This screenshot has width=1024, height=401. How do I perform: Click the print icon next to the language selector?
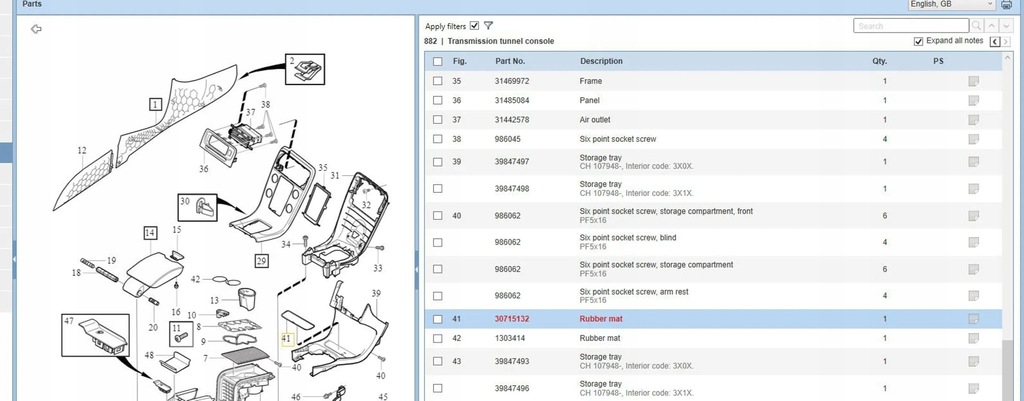[1006, 5]
